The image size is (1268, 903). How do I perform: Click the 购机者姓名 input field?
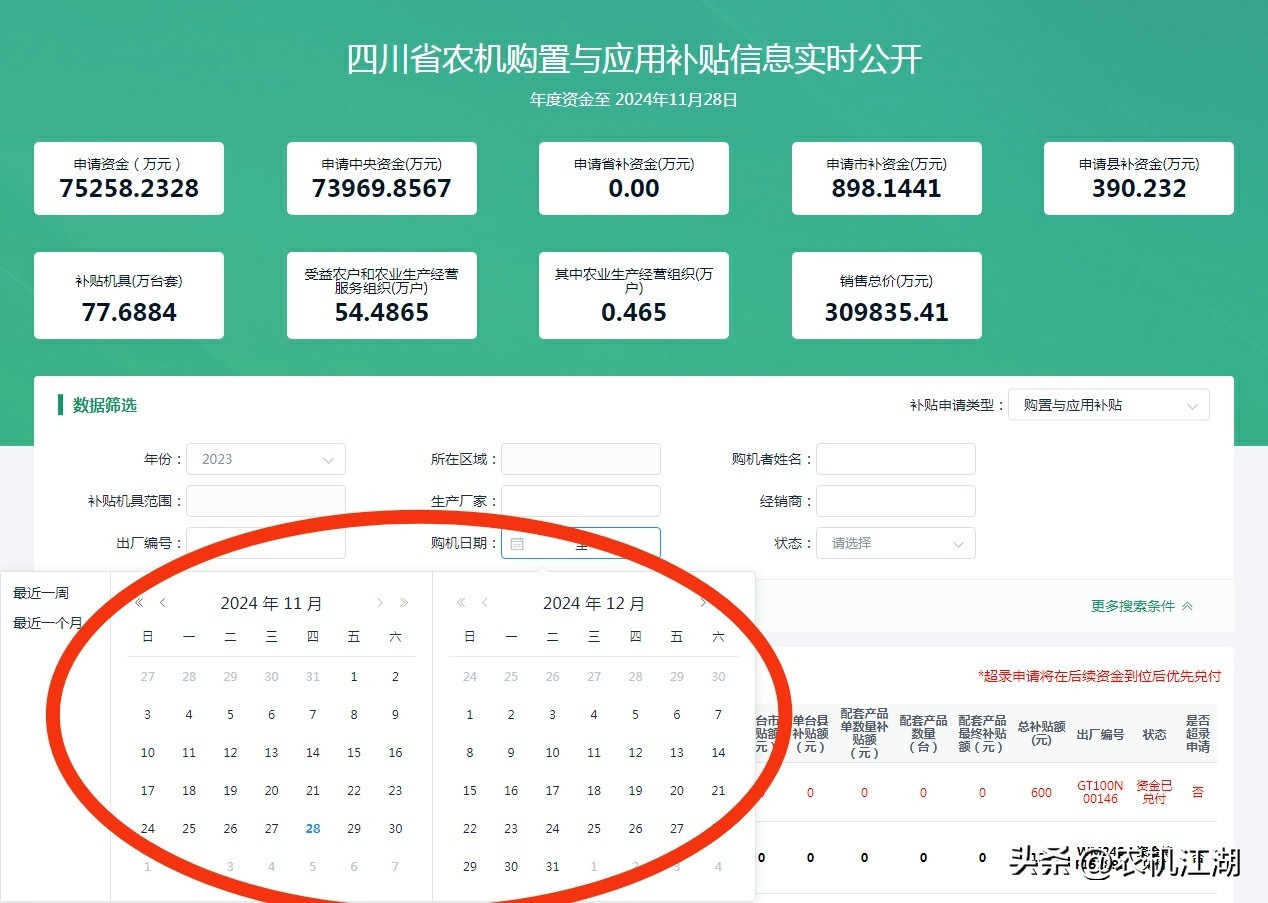pyautogui.click(x=895, y=459)
